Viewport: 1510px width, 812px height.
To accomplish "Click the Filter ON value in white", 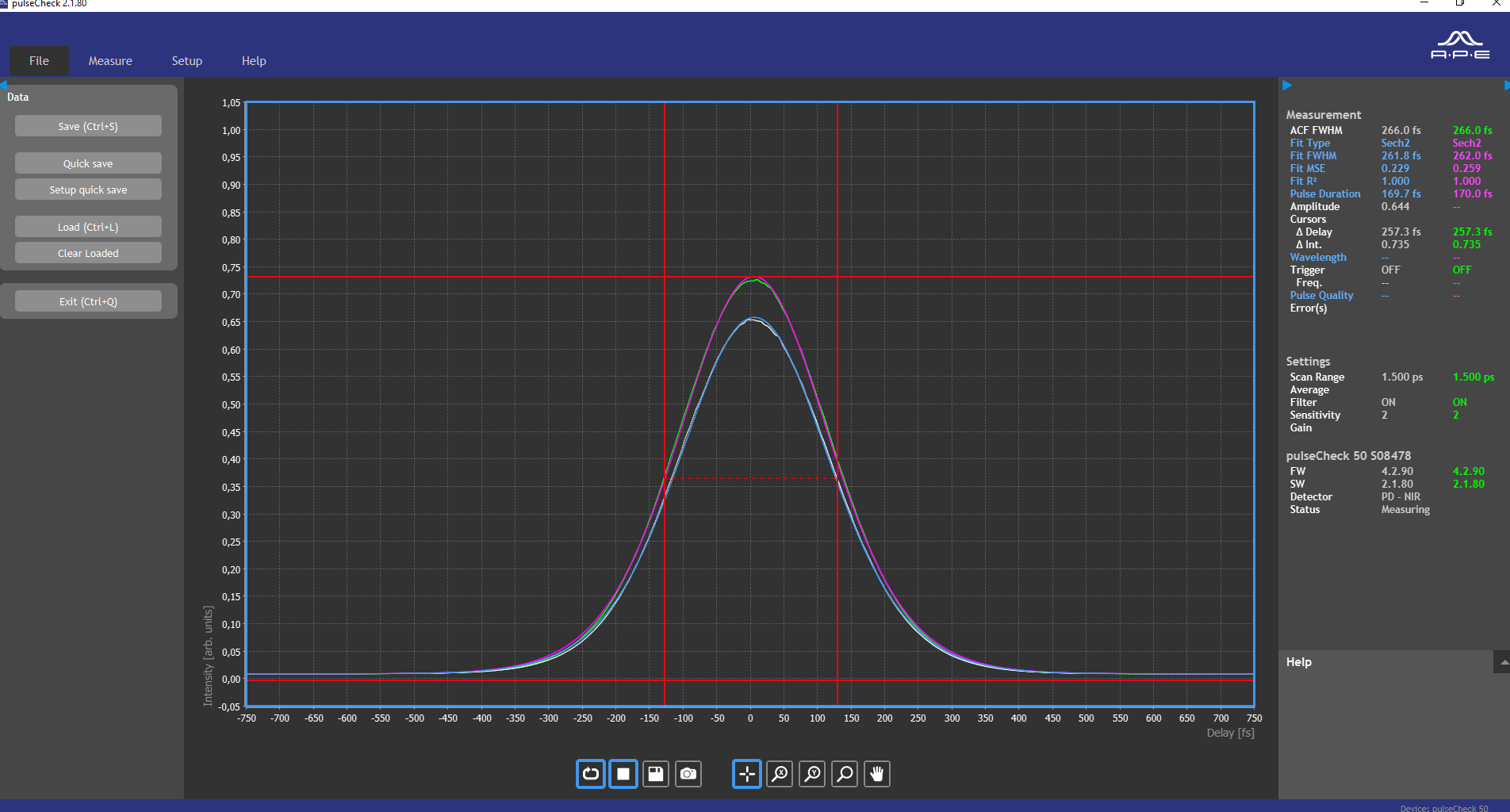I will coord(1388,402).
